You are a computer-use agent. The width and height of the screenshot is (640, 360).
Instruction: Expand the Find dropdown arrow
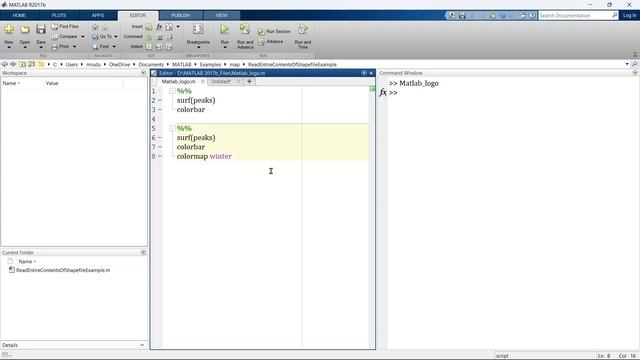[114, 47]
